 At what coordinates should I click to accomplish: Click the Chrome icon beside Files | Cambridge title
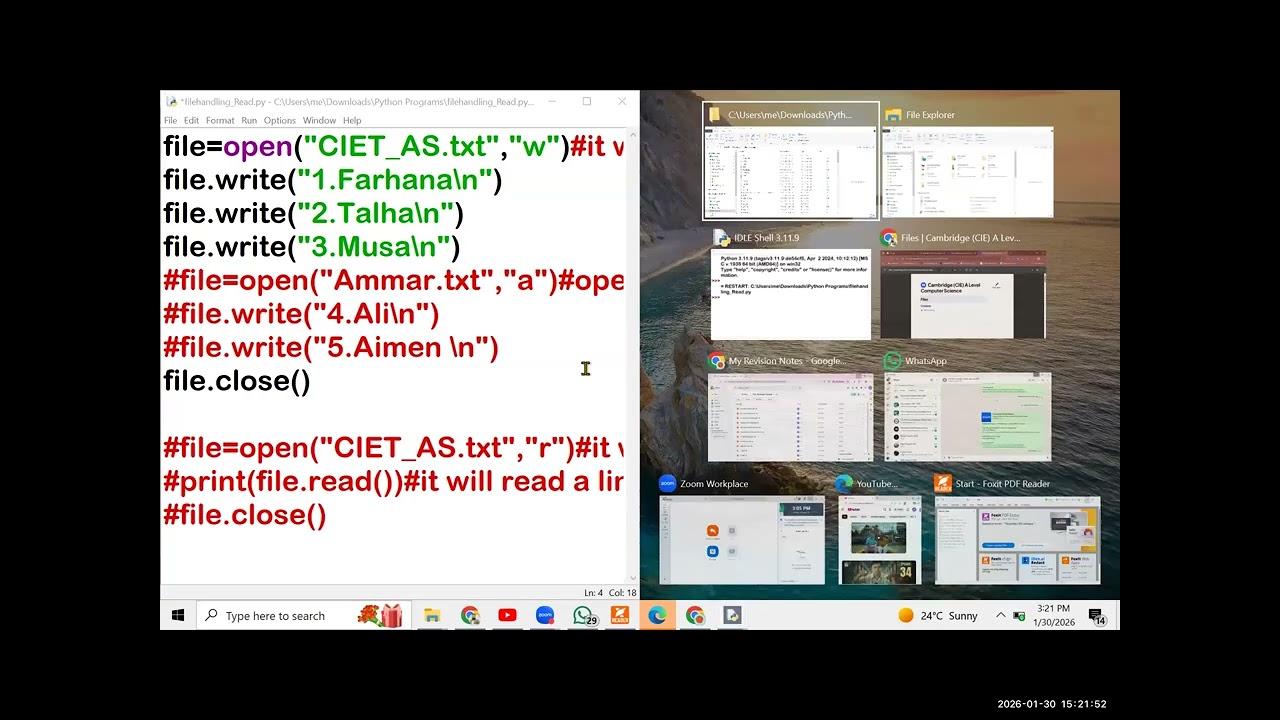coord(889,238)
